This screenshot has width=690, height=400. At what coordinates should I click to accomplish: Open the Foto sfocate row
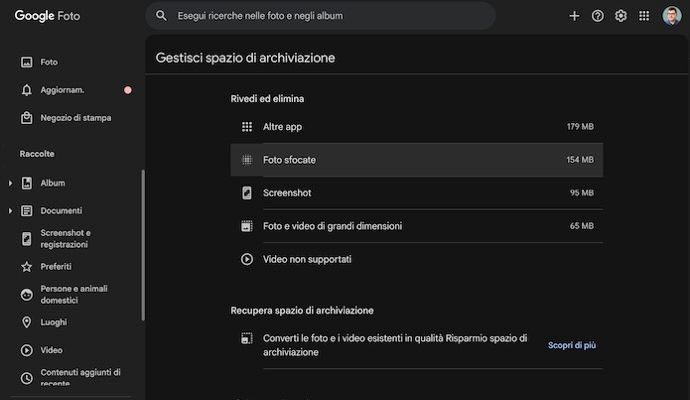417,160
